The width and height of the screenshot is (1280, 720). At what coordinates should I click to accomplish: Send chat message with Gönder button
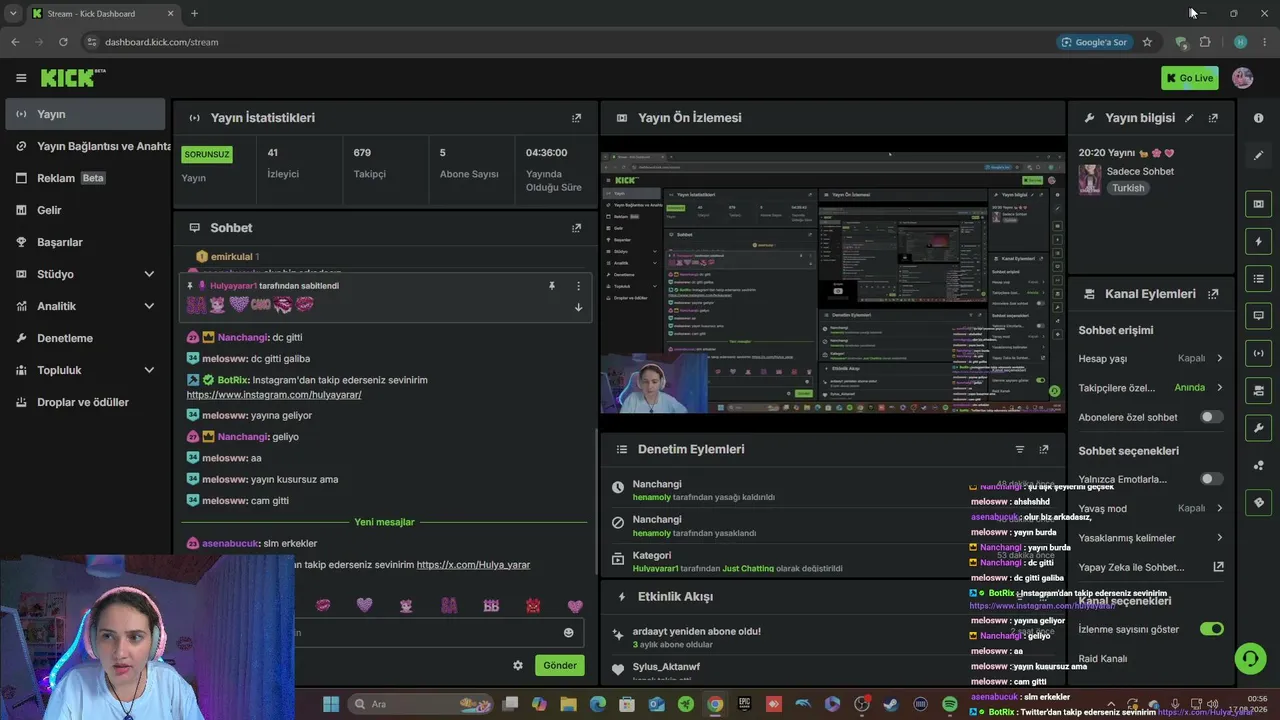pos(560,665)
